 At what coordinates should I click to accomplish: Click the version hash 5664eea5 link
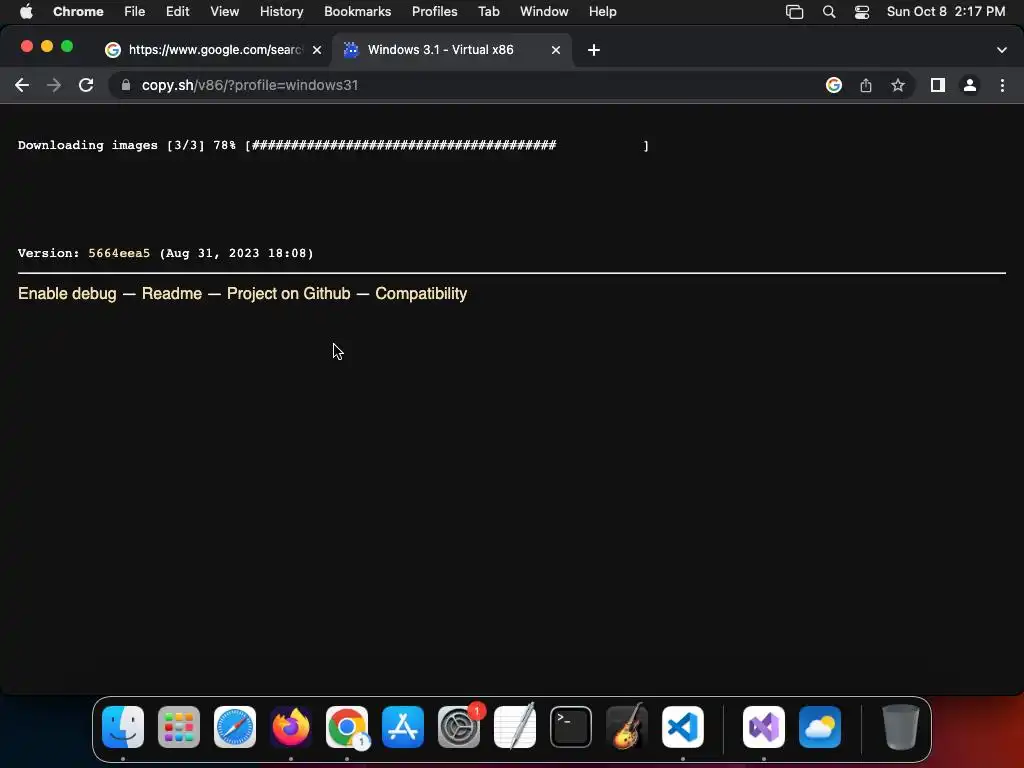[x=119, y=253]
